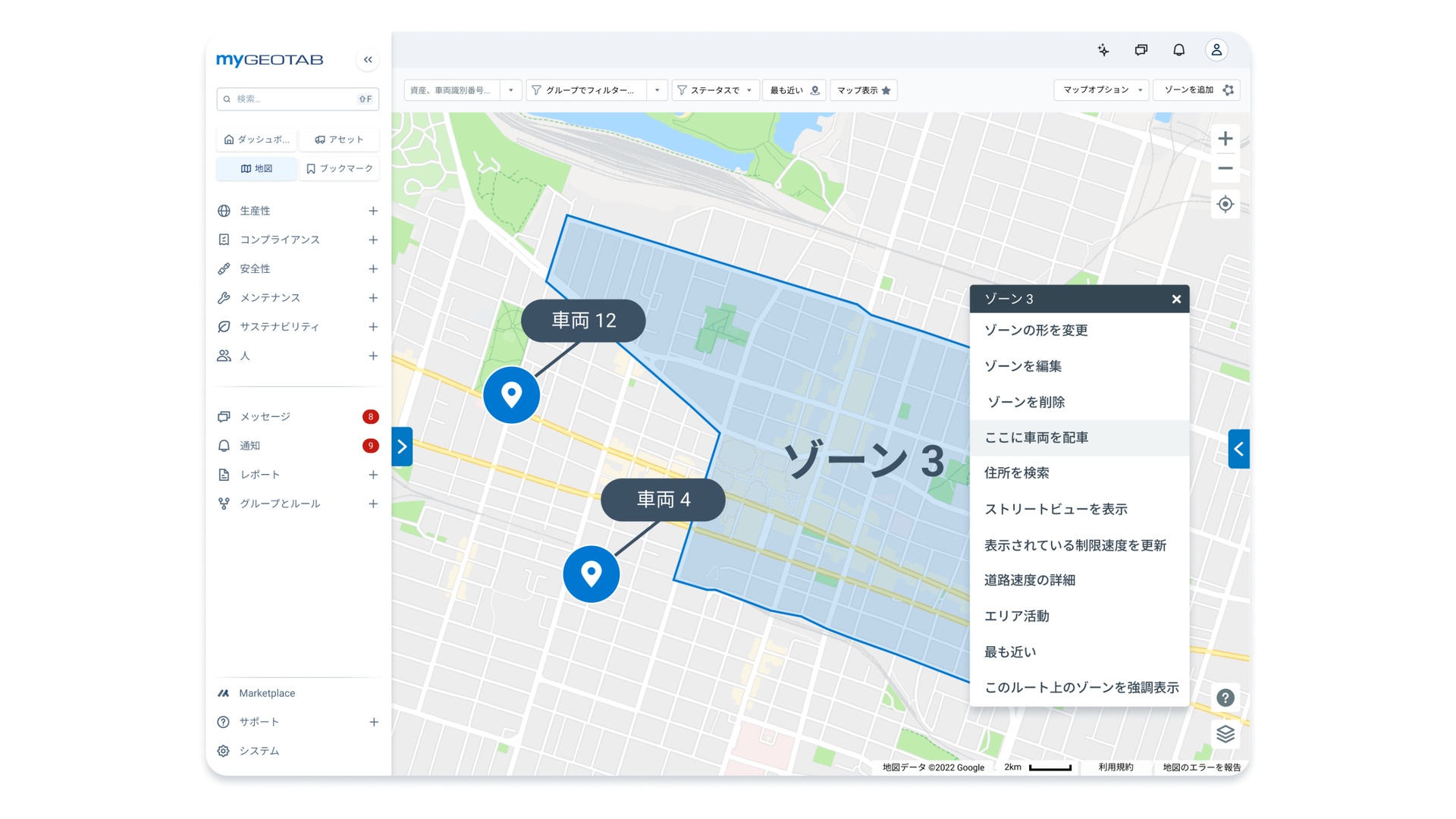Open Marketplace in the sidebar
The height and width of the screenshot is (819, 1456).
click(267, 693)
